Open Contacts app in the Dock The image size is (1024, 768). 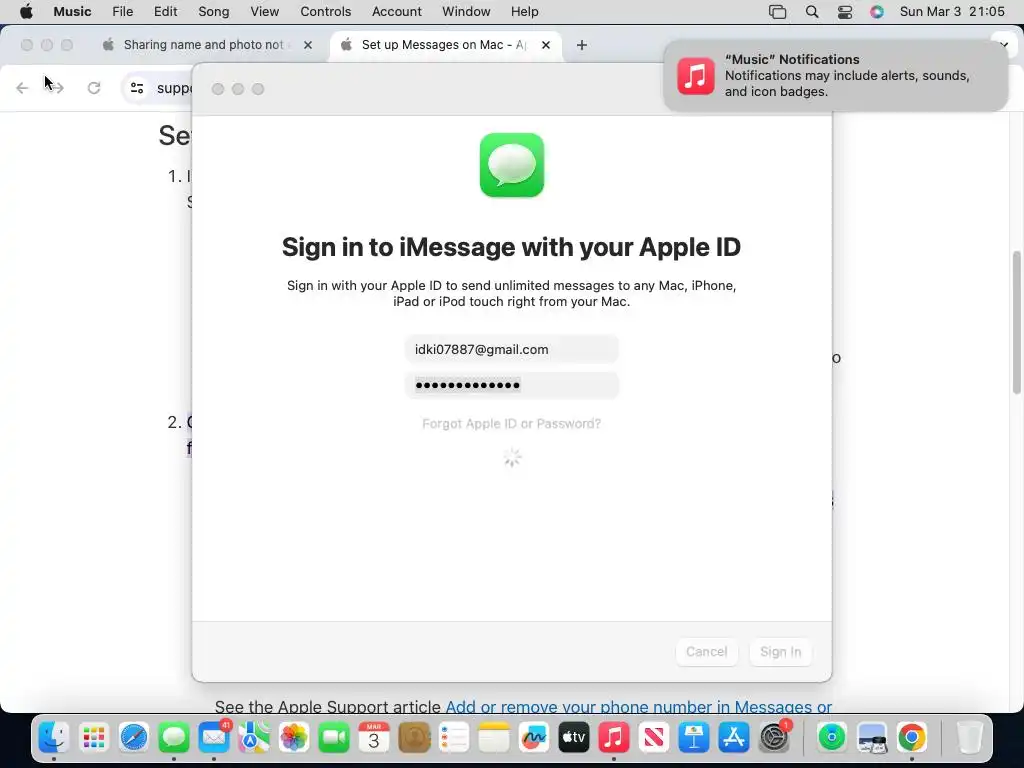click(x=414, y=737)
